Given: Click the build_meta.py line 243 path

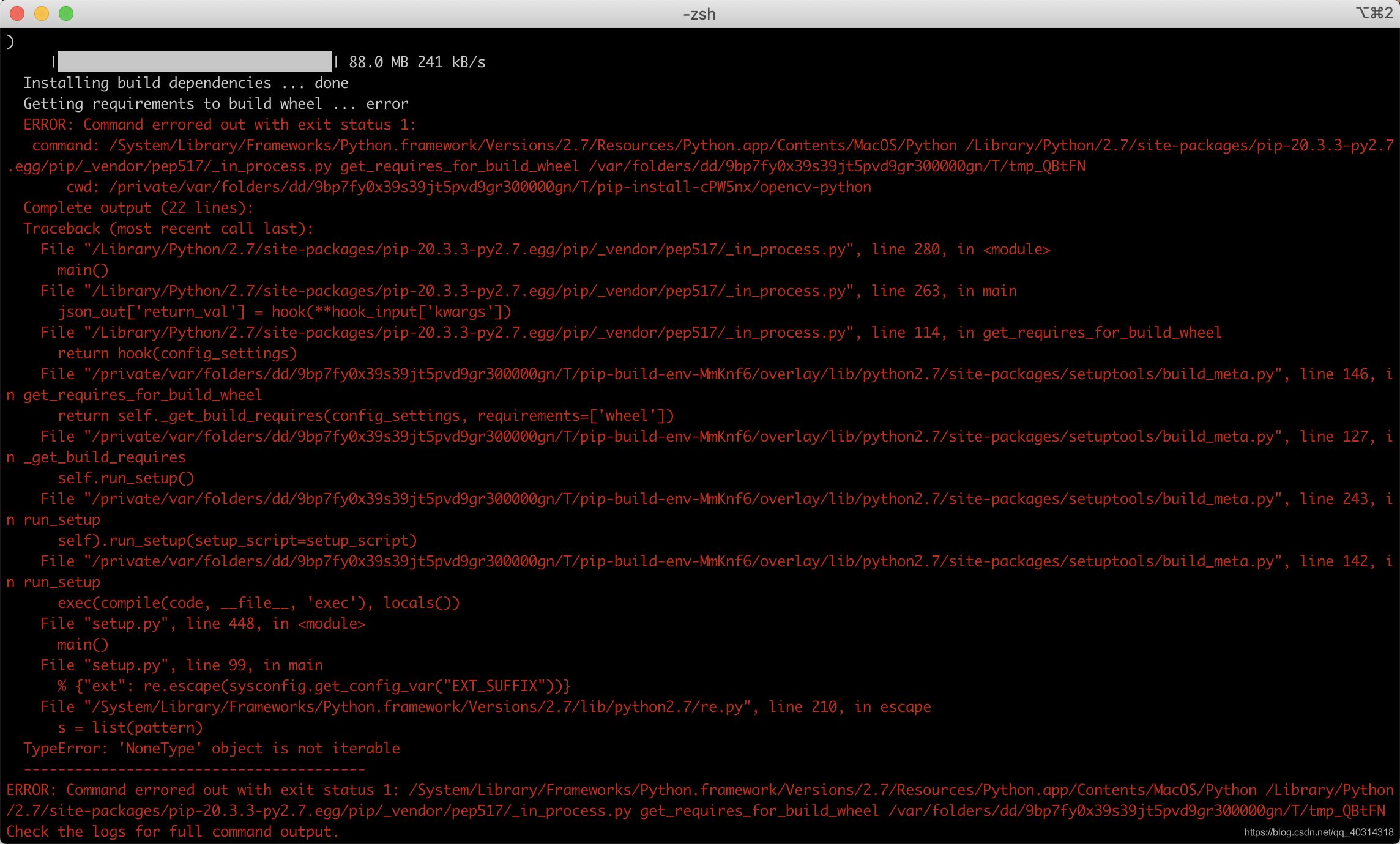Looking at the screenshot, I should (700, 509).
